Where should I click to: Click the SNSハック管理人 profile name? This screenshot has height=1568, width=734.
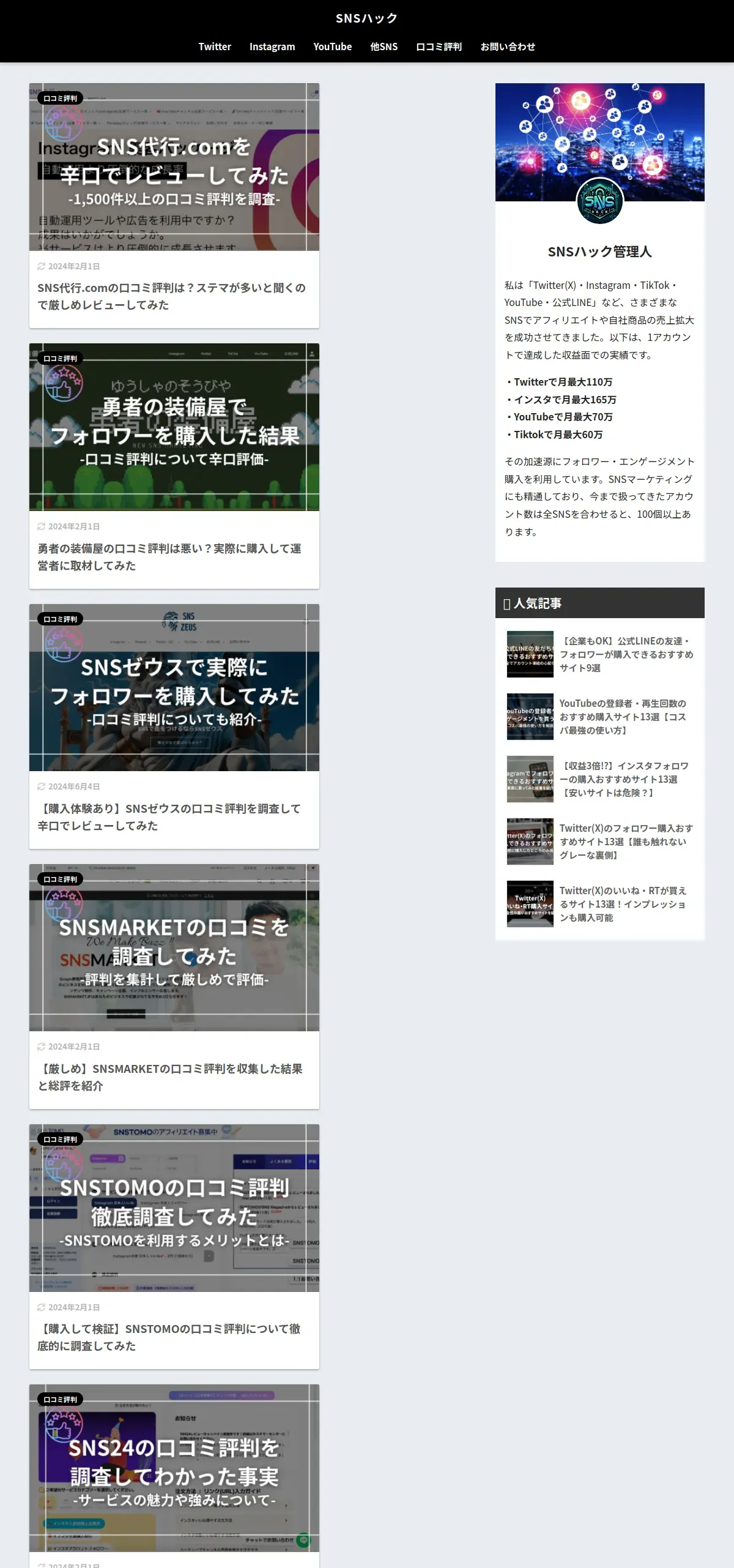coord(599,252)
